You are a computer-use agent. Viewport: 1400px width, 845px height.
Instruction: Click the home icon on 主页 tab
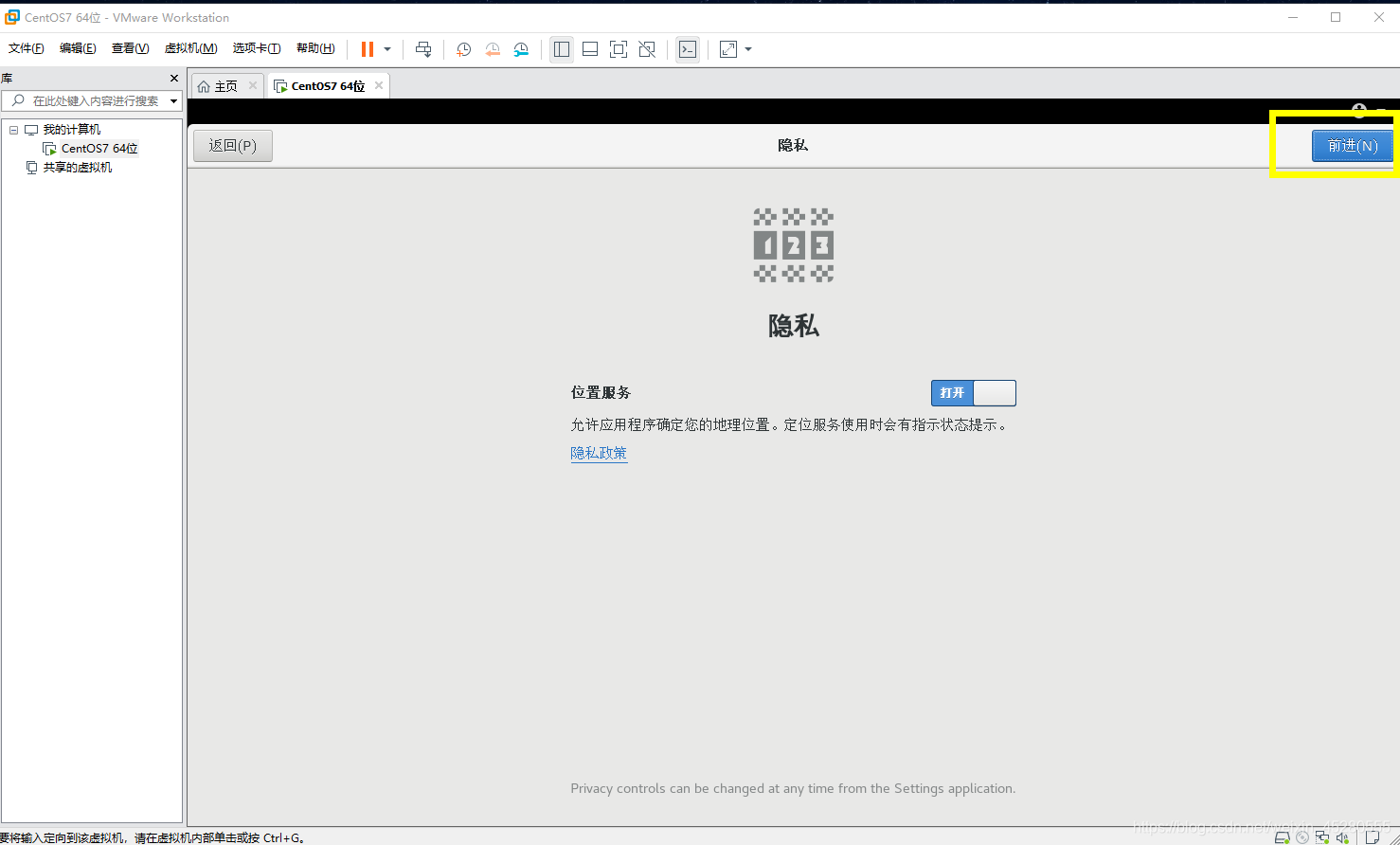[204, 86]
